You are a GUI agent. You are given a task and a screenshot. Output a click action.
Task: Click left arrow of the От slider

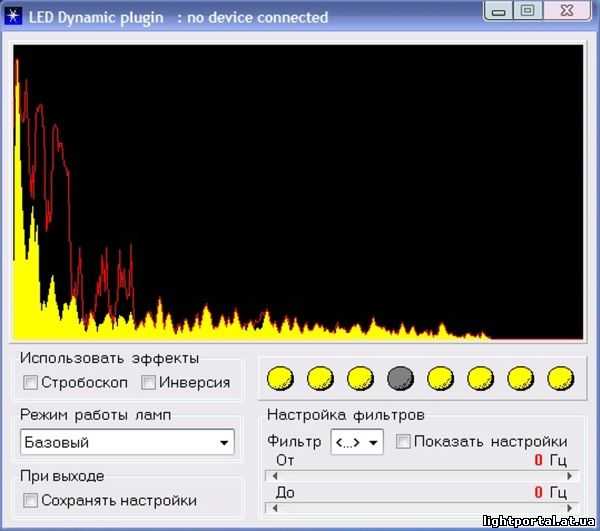coord(275,476)
